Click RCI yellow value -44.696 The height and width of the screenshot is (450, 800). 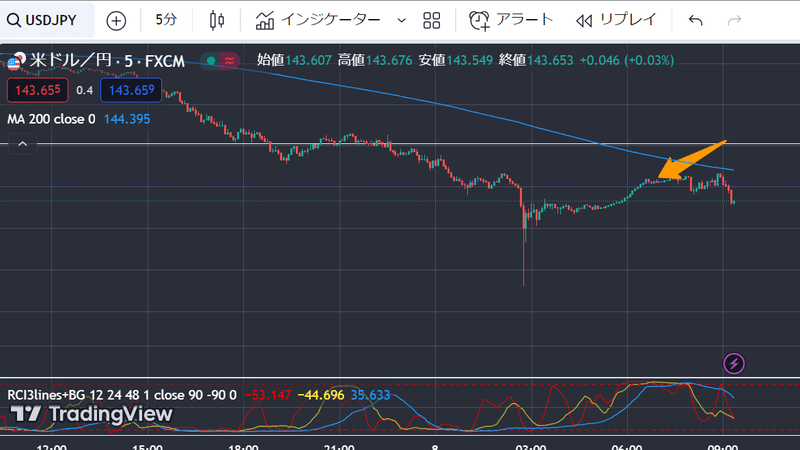[x=321, y=395]
